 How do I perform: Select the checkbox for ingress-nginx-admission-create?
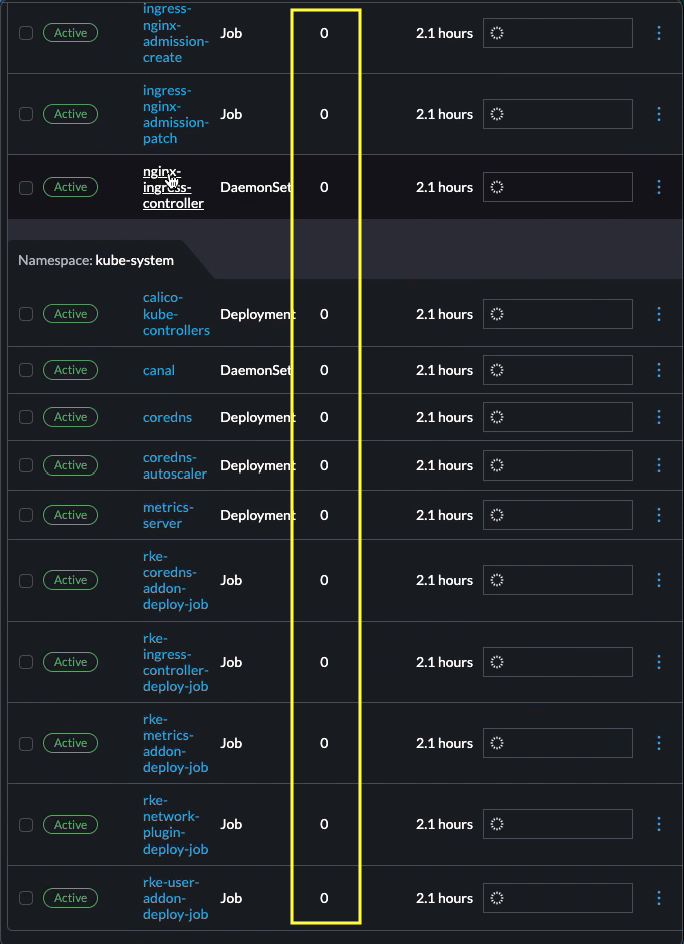click(25, 32)
